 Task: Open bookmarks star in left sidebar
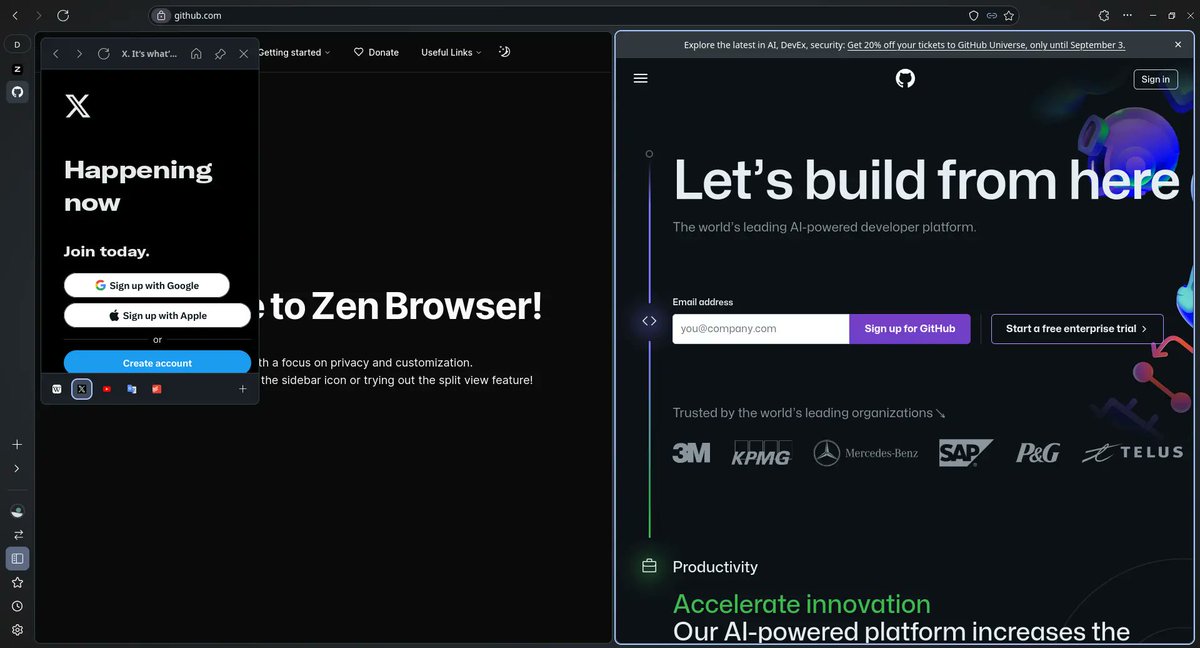point(17,582)
